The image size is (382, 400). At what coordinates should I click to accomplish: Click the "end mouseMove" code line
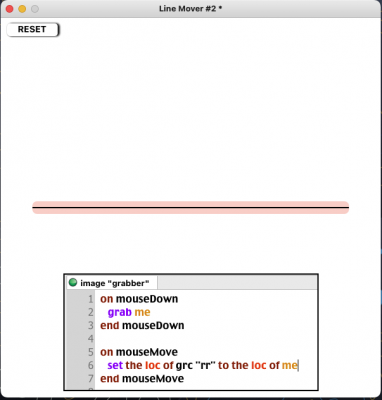click(x=142, y=379)
